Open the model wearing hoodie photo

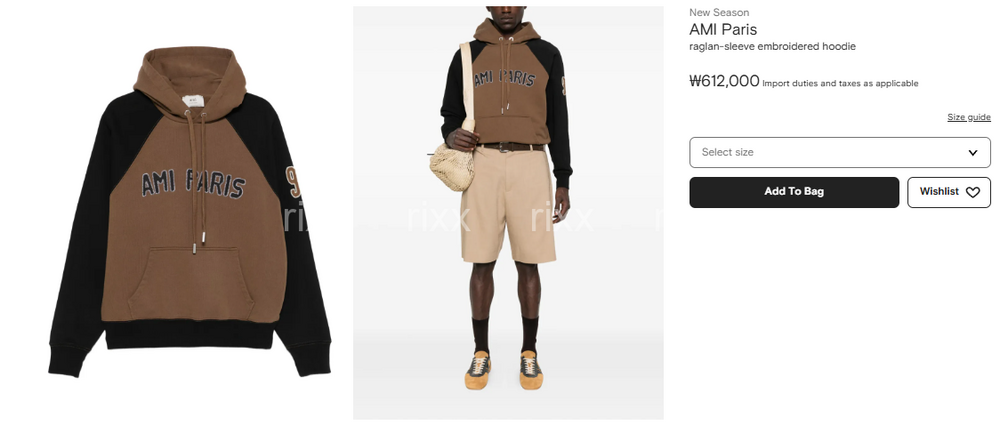pos(508,213)
